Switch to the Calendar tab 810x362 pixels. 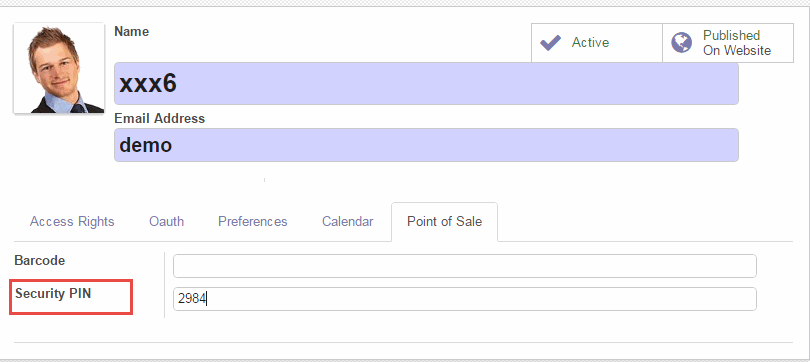348,222
